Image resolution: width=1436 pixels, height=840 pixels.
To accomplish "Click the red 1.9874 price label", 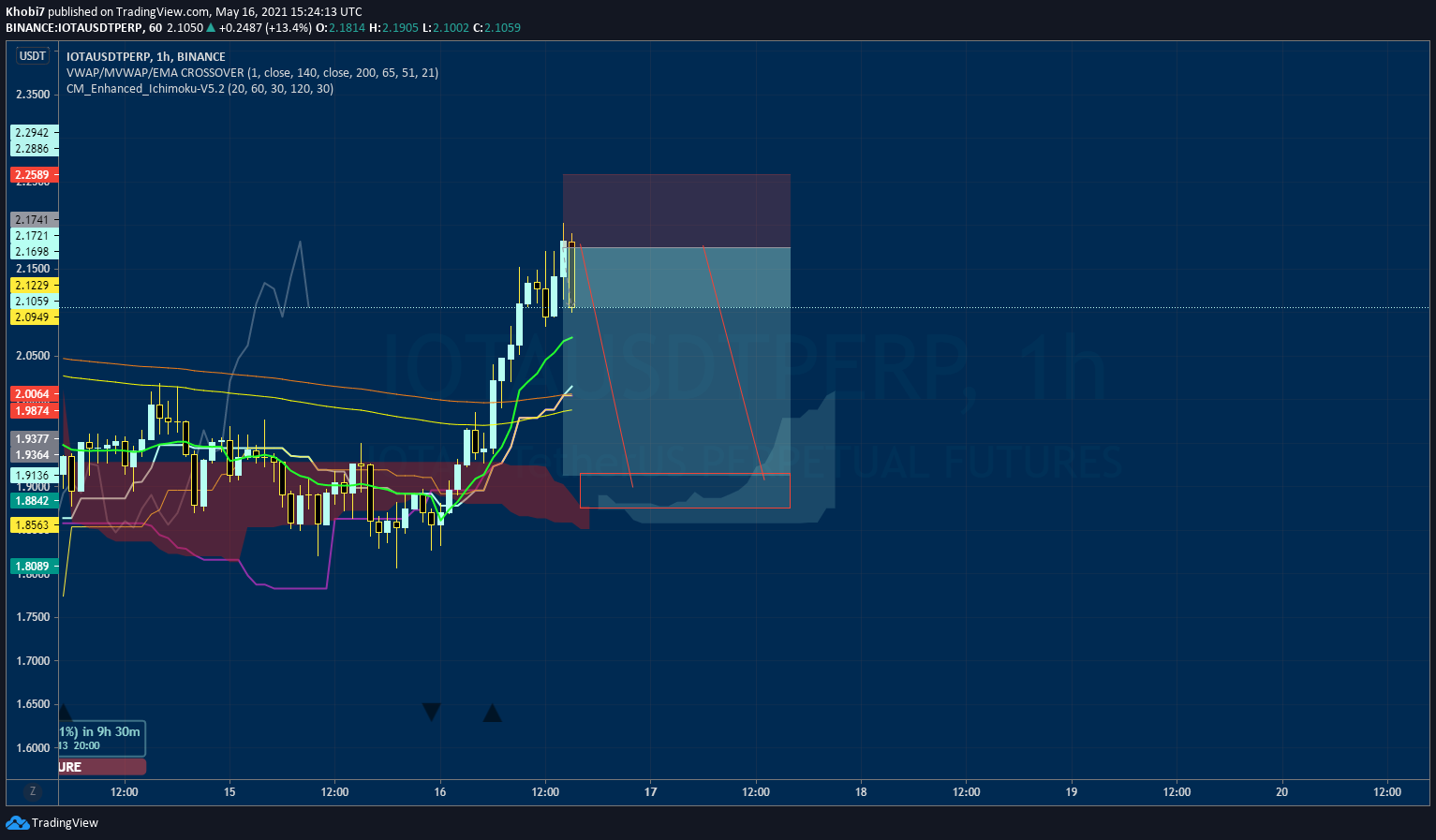I will tap(34, 410).
